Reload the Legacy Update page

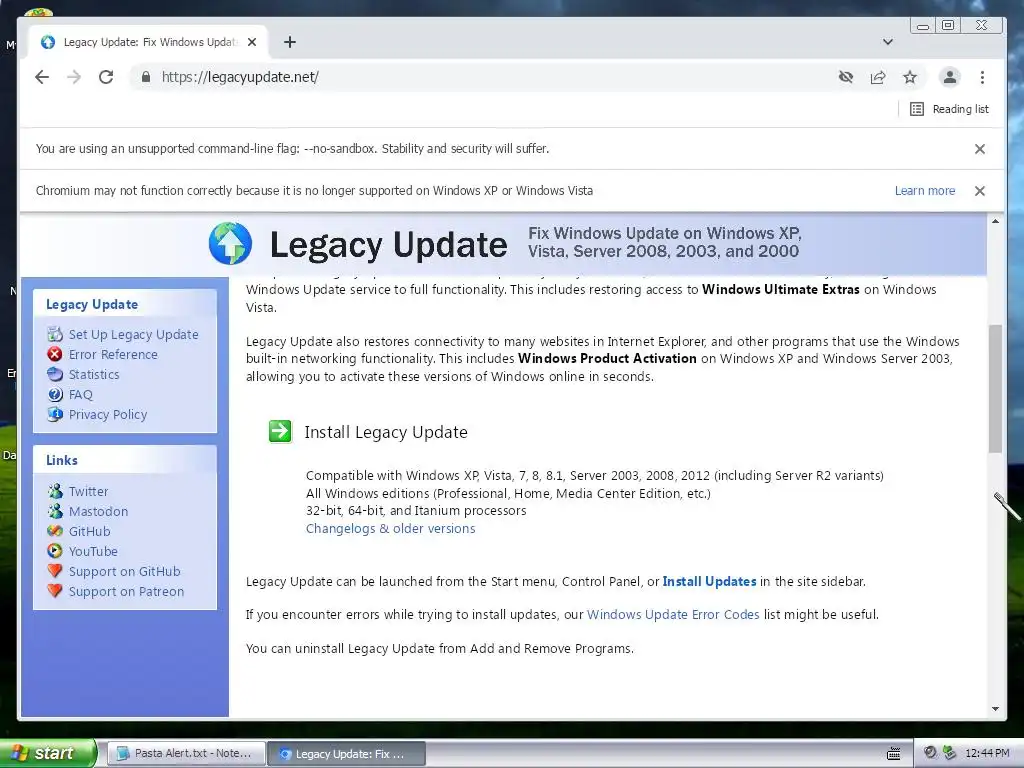[x=106, y=77]
